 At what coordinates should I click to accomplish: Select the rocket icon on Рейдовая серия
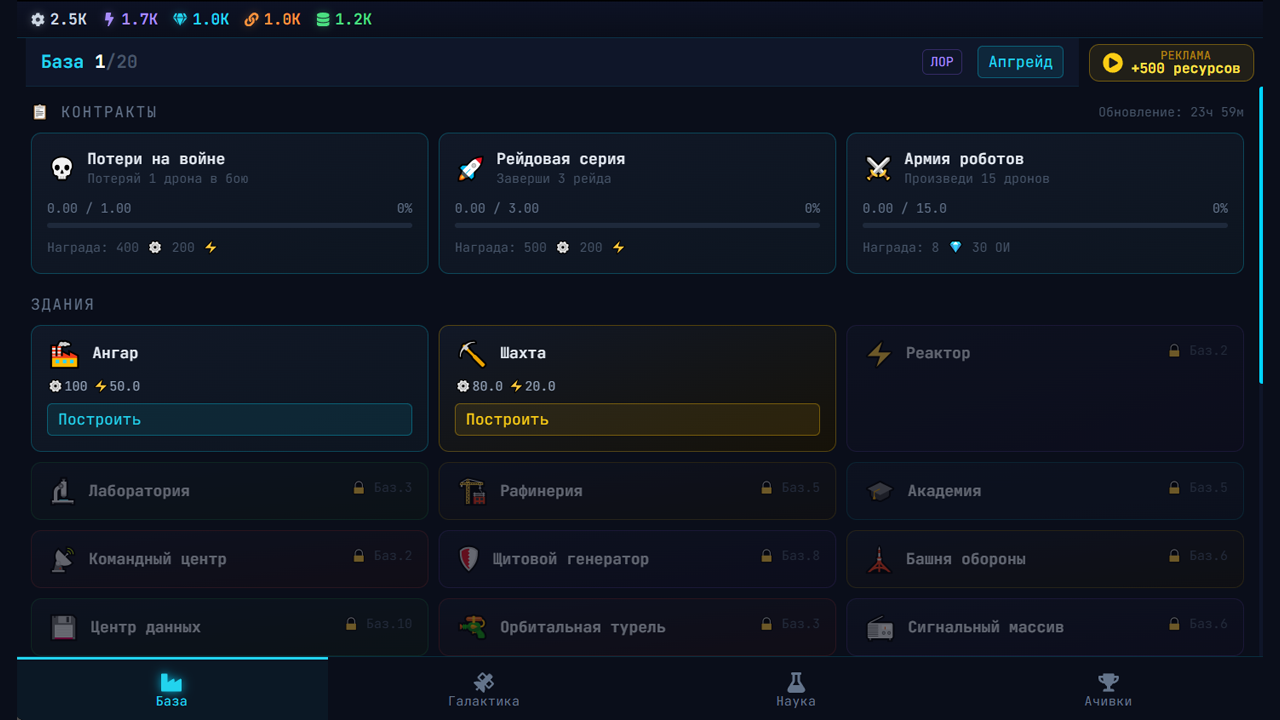(470, 167)
